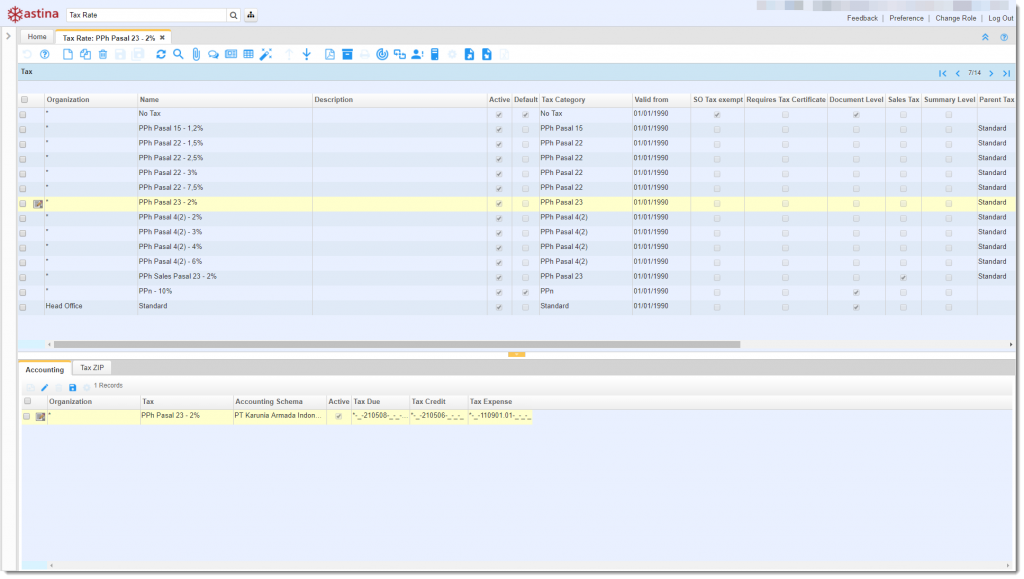Open the Preference link

906,18
